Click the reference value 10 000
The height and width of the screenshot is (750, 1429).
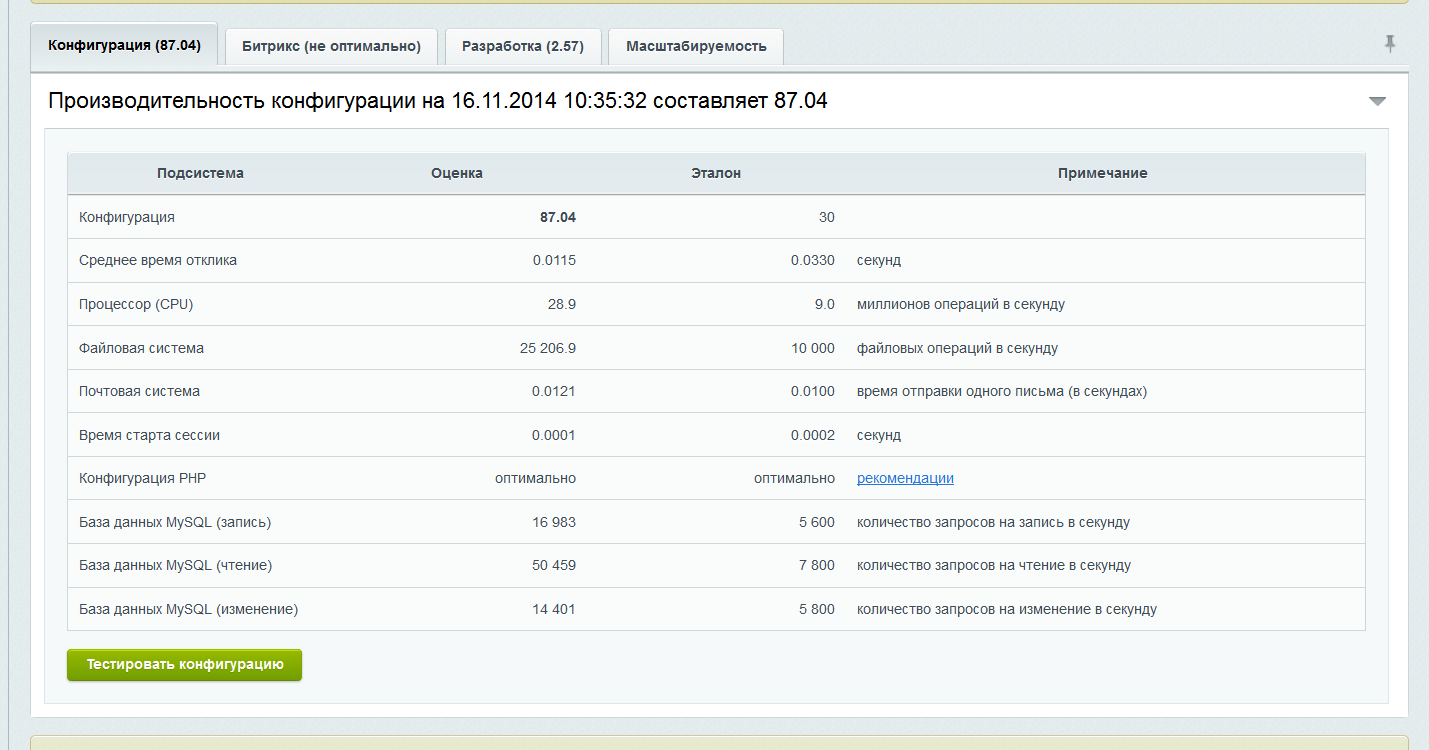tap(812, 348)
